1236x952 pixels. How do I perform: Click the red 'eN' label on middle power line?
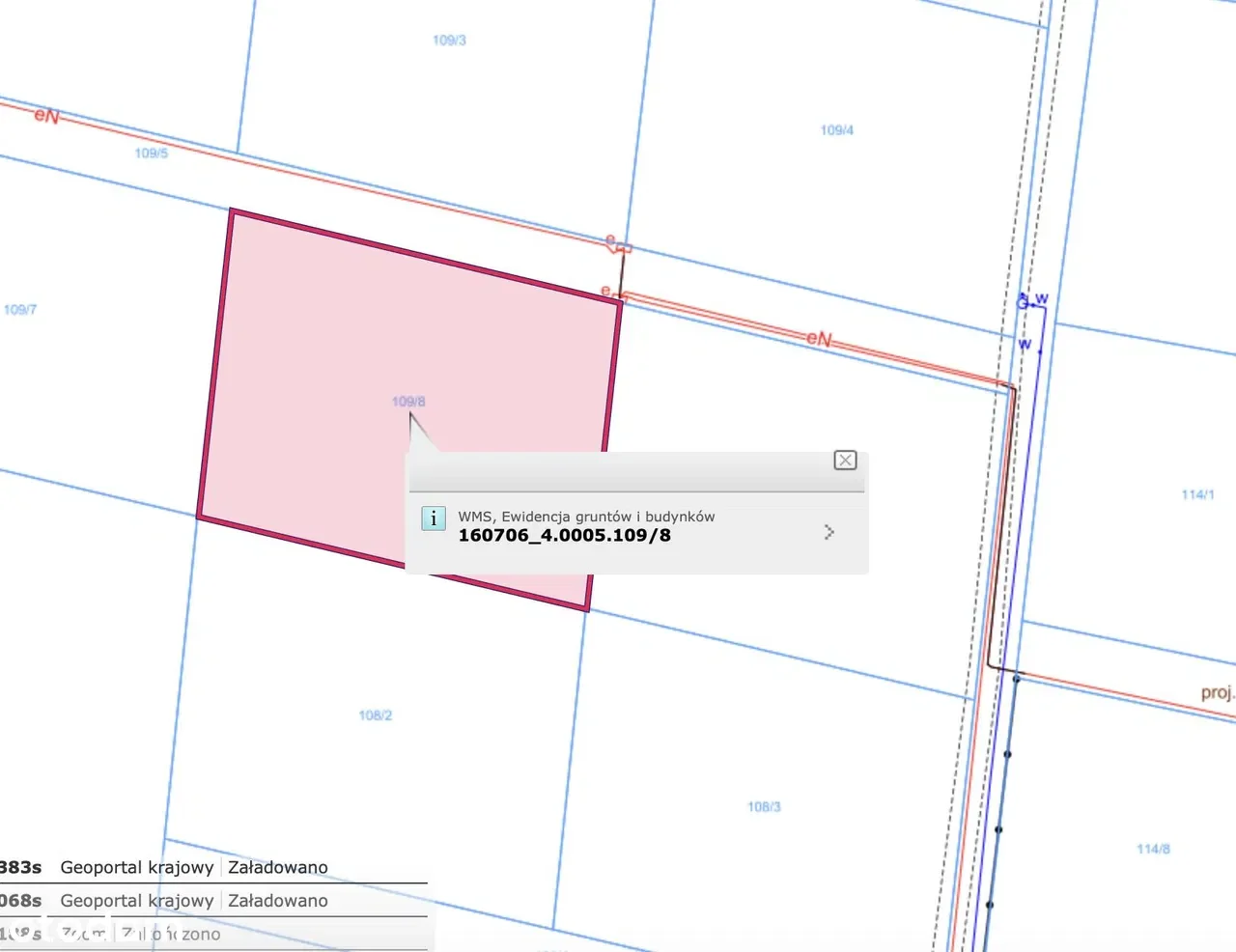coord(819,339)
